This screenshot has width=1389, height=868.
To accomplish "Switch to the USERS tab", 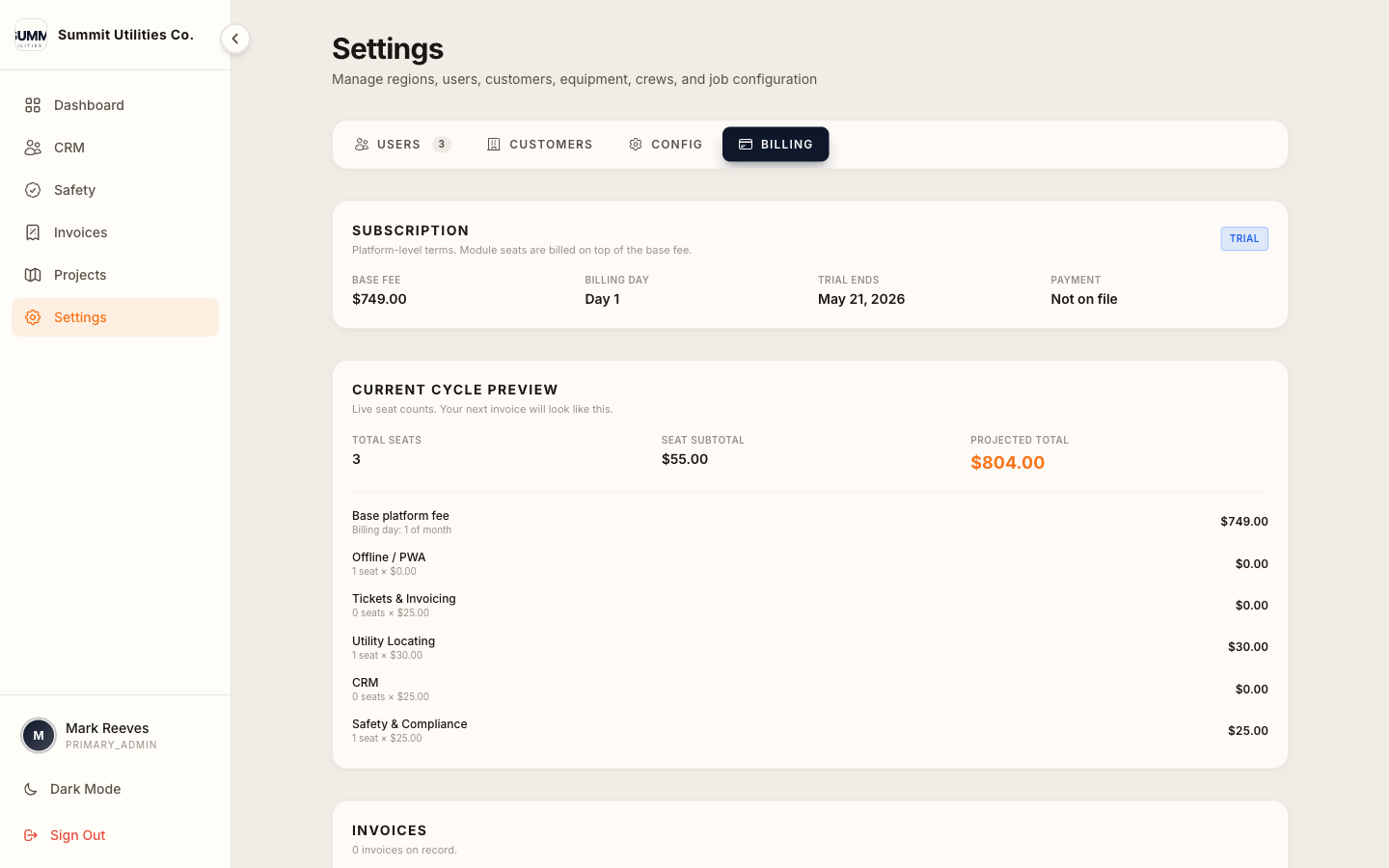I will point(397,144).
